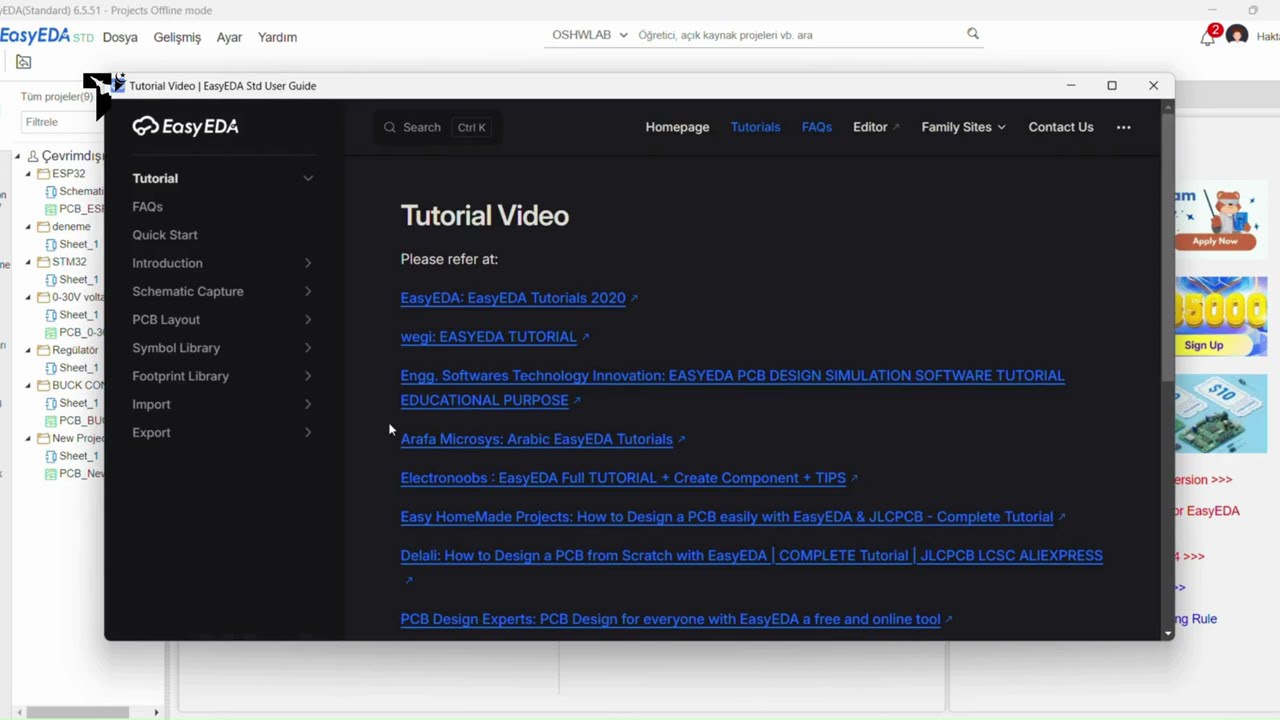
Task: Expand the Symbol Library section chevron
Action: (x=308, y=348)
